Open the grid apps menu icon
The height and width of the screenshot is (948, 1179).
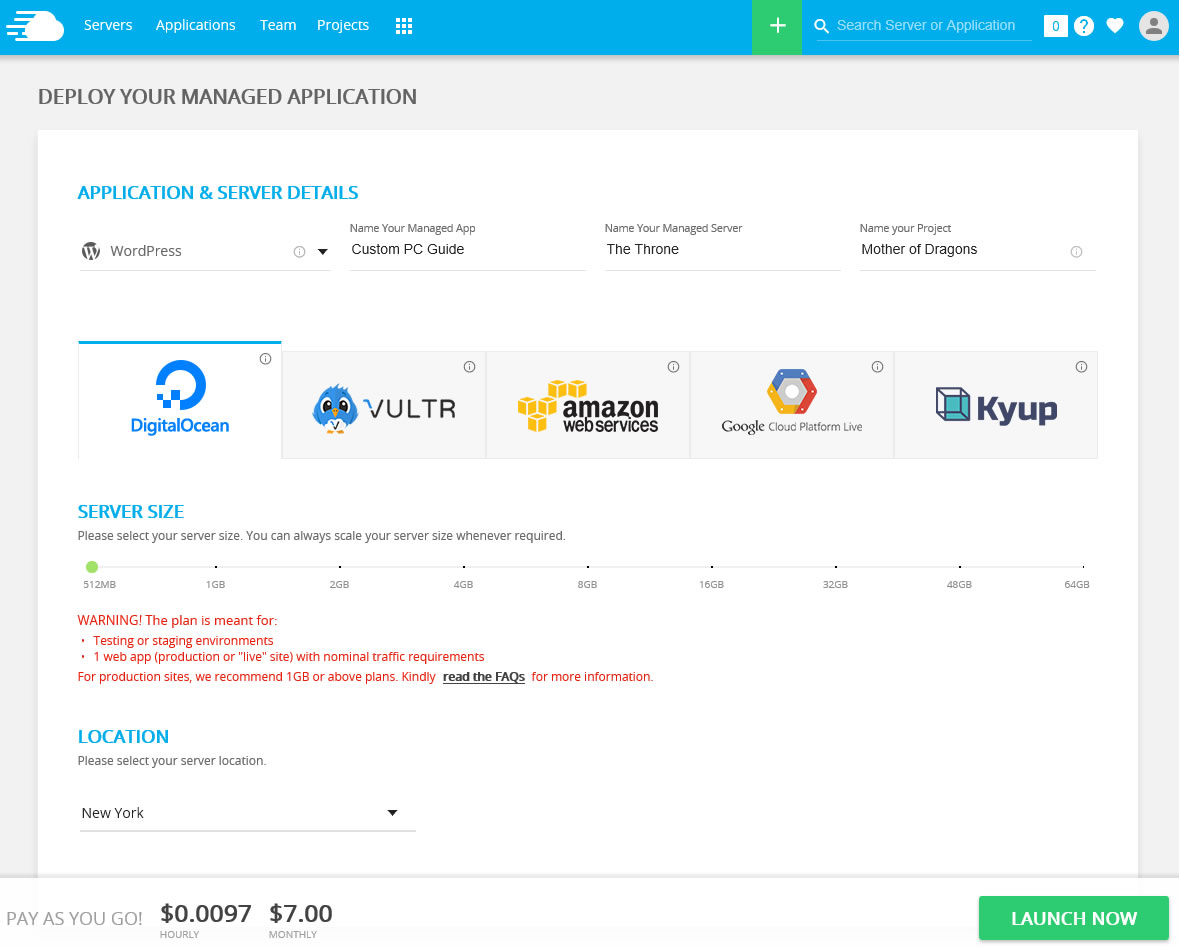404,26
